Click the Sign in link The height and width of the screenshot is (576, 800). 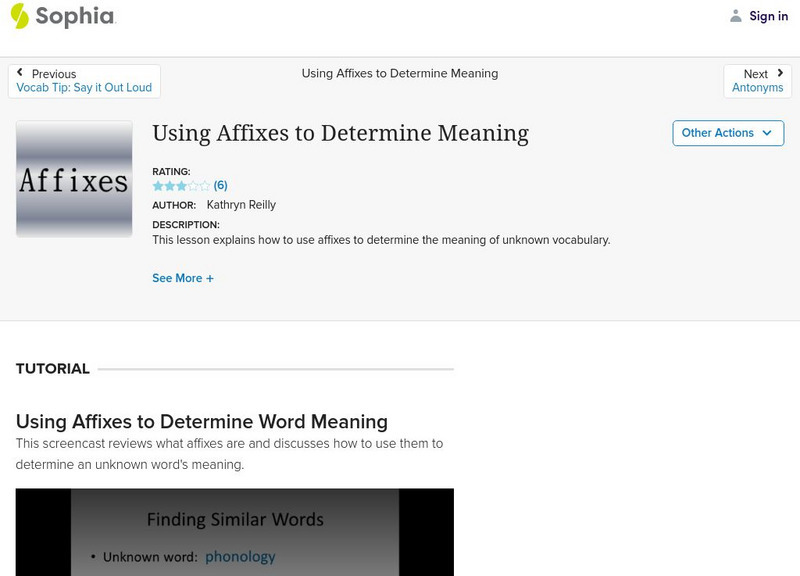(x=768, y=16)
